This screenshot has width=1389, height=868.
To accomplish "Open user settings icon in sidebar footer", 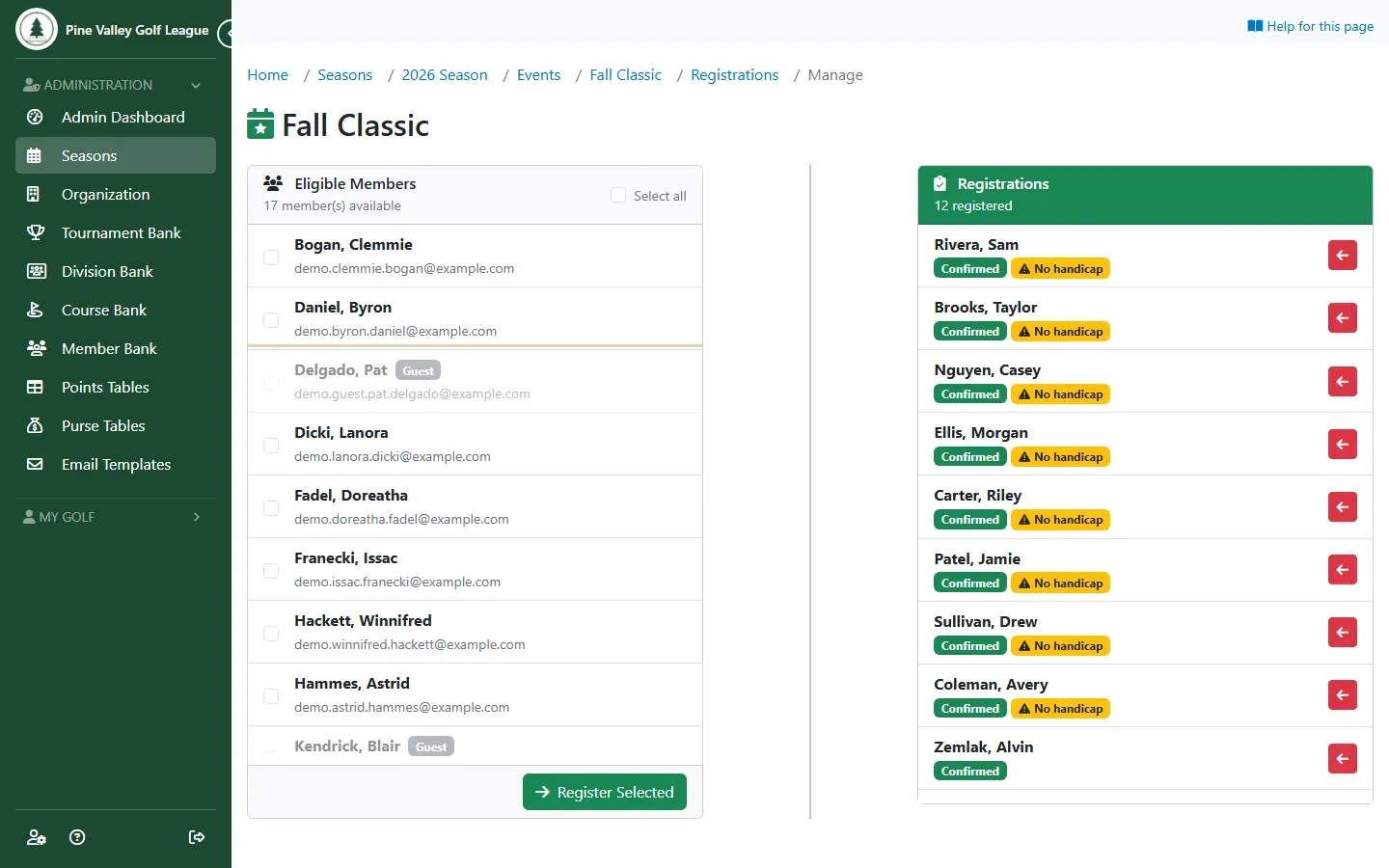I will 37,837.
